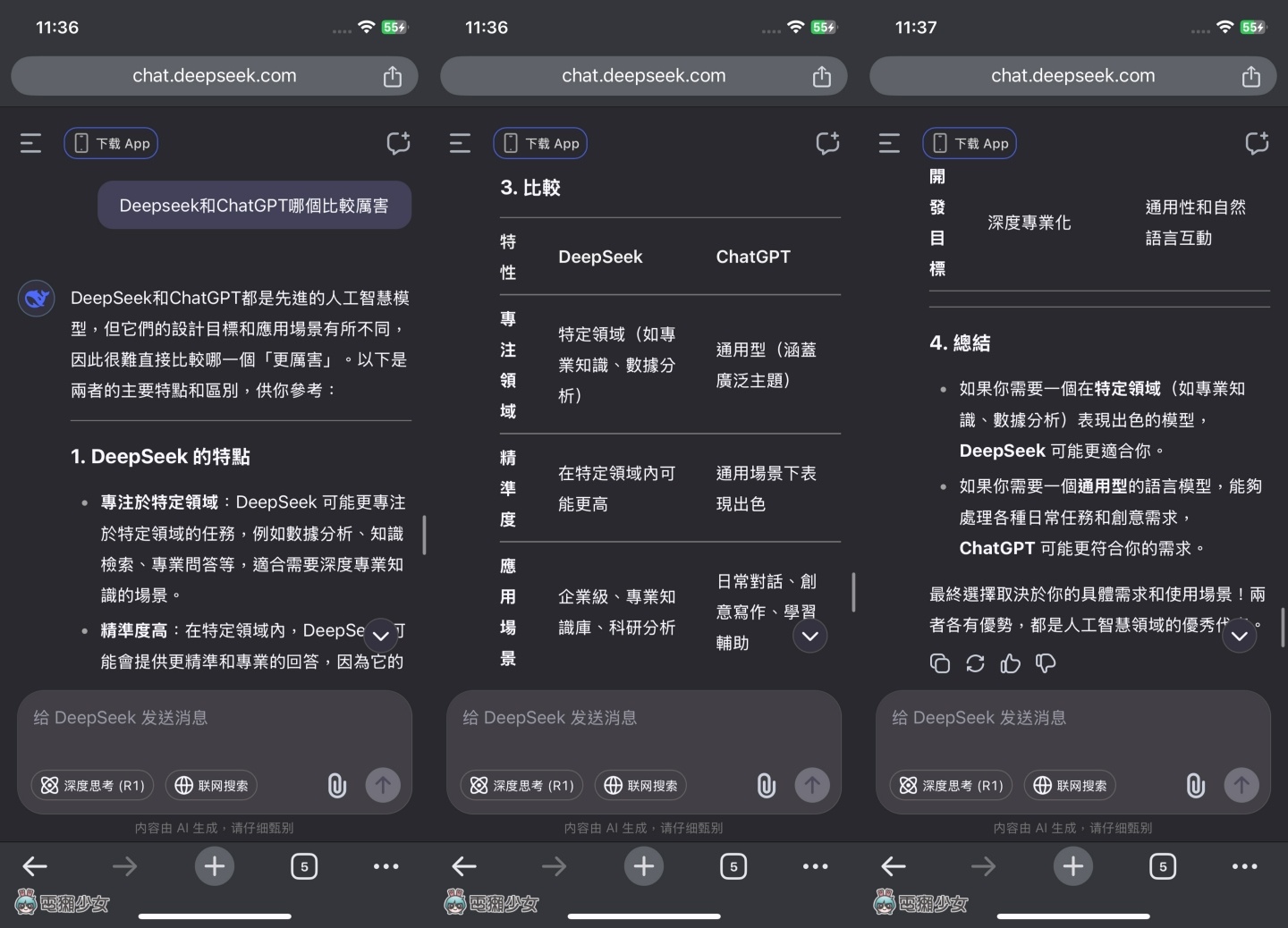
Task: Open more options in right browser toolbar
Action: 1244,866
